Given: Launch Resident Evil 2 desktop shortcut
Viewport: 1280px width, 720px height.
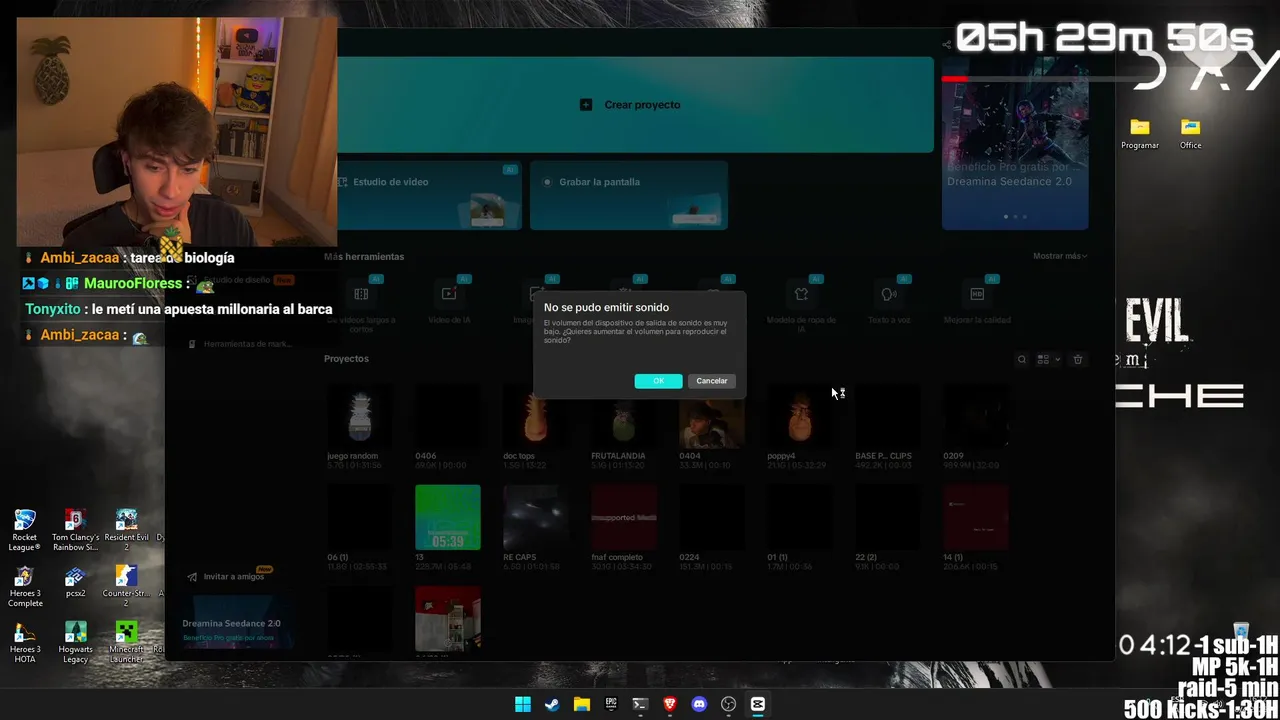Looking at the screenshot, I should [x=126, y=530].
